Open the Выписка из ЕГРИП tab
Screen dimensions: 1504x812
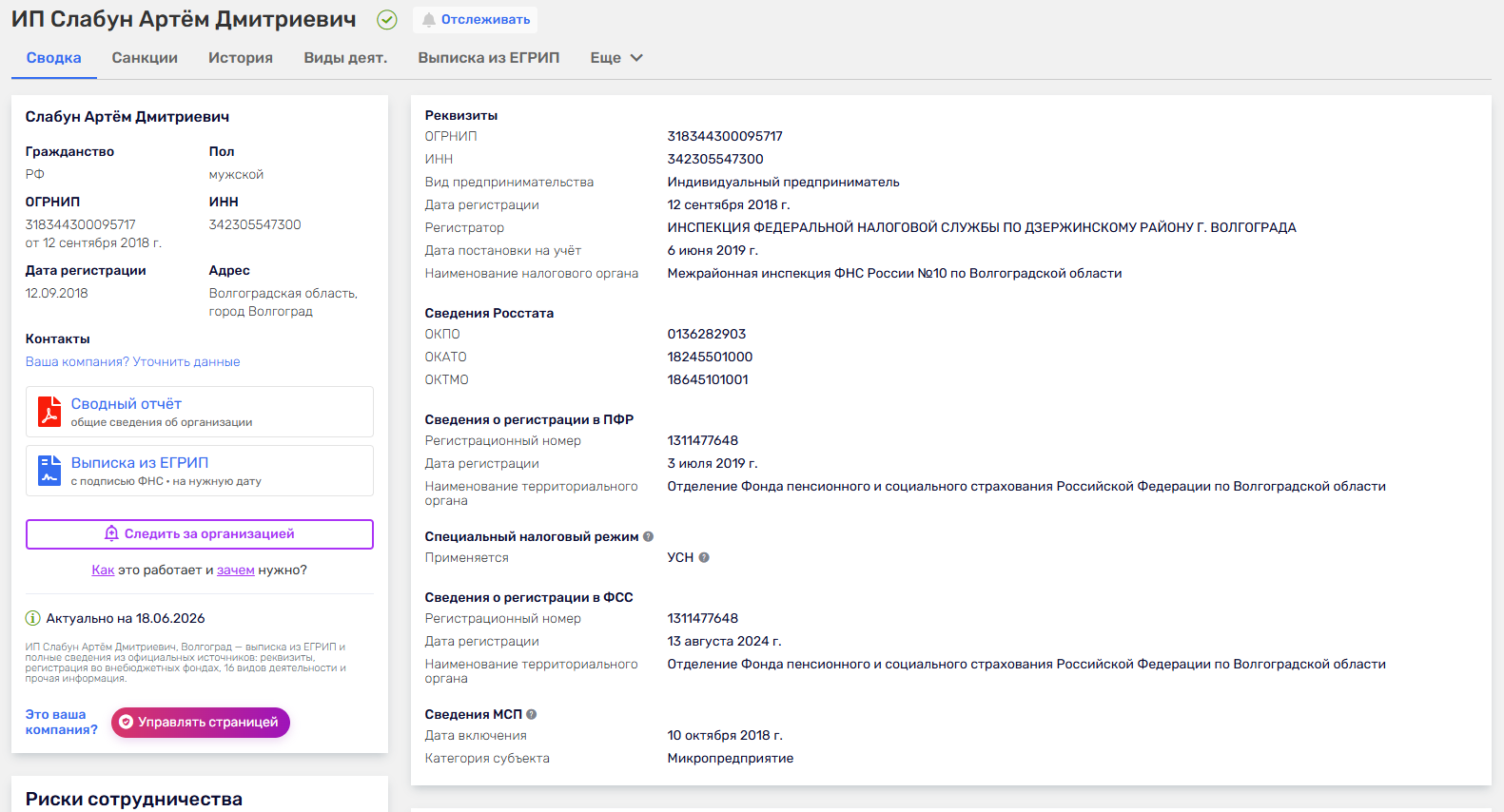click(x=489, y=58)
